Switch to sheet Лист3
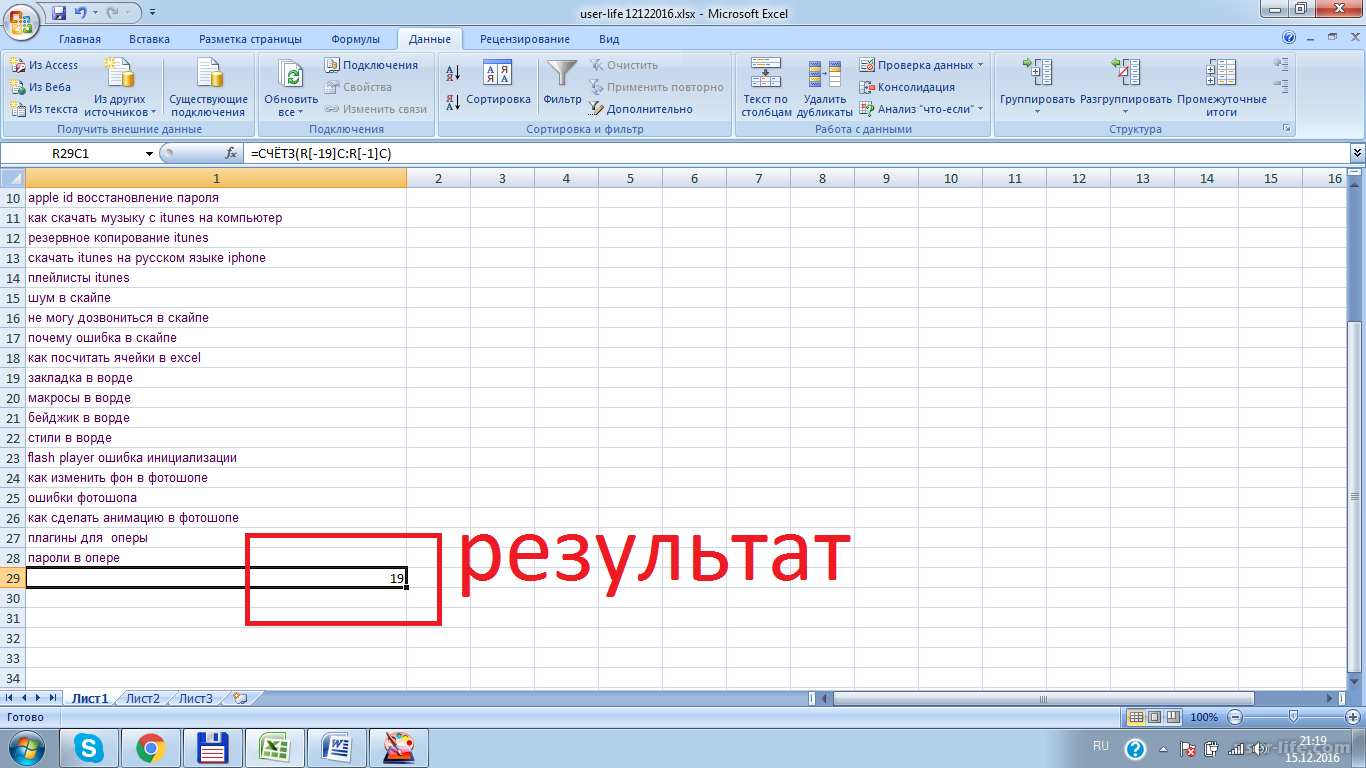Viewport: 1366px width, 768px height. point(196,698)
